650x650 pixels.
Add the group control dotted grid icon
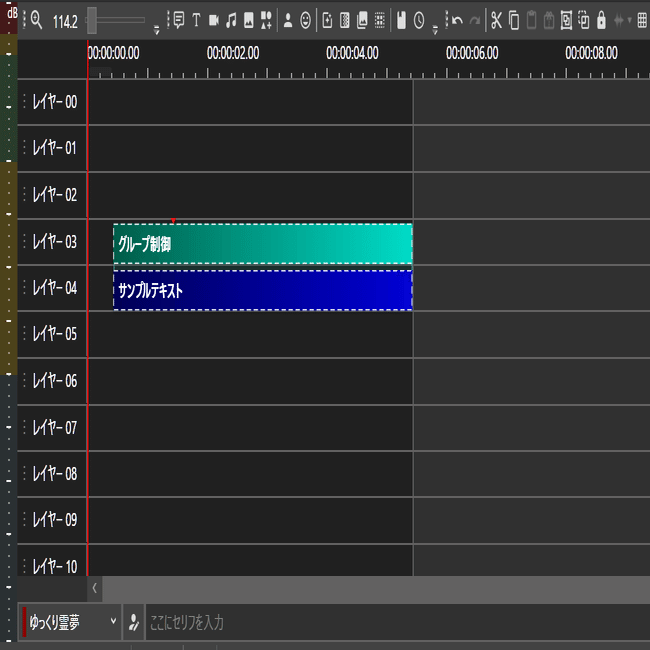click(x=380, y=20)
